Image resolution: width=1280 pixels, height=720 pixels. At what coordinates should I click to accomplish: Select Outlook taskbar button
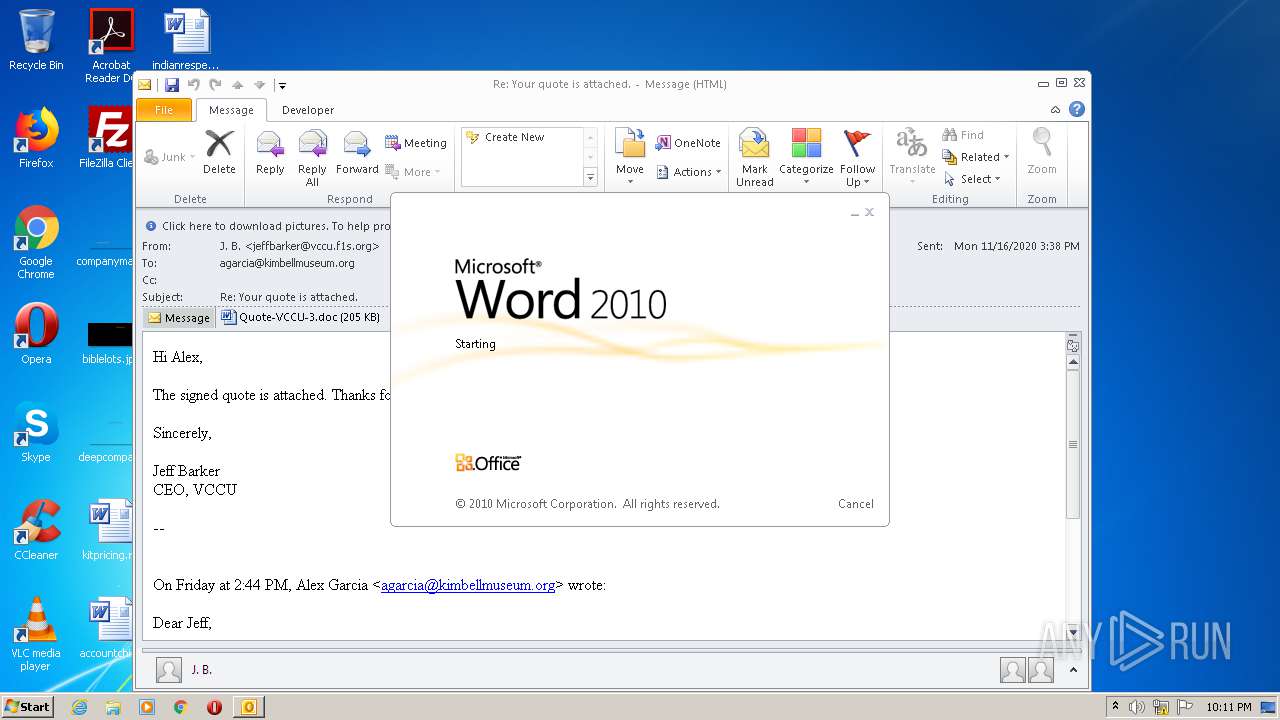248,707
